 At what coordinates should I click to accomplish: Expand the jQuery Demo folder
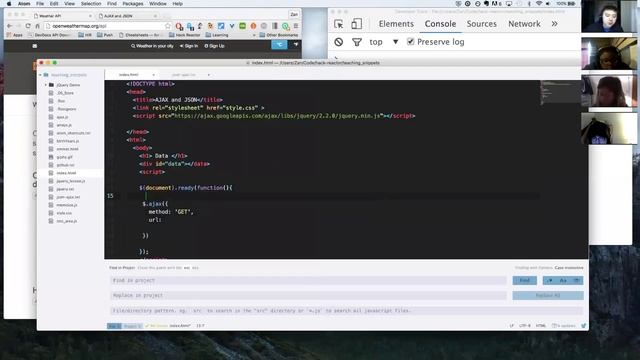tap(46, 85)
